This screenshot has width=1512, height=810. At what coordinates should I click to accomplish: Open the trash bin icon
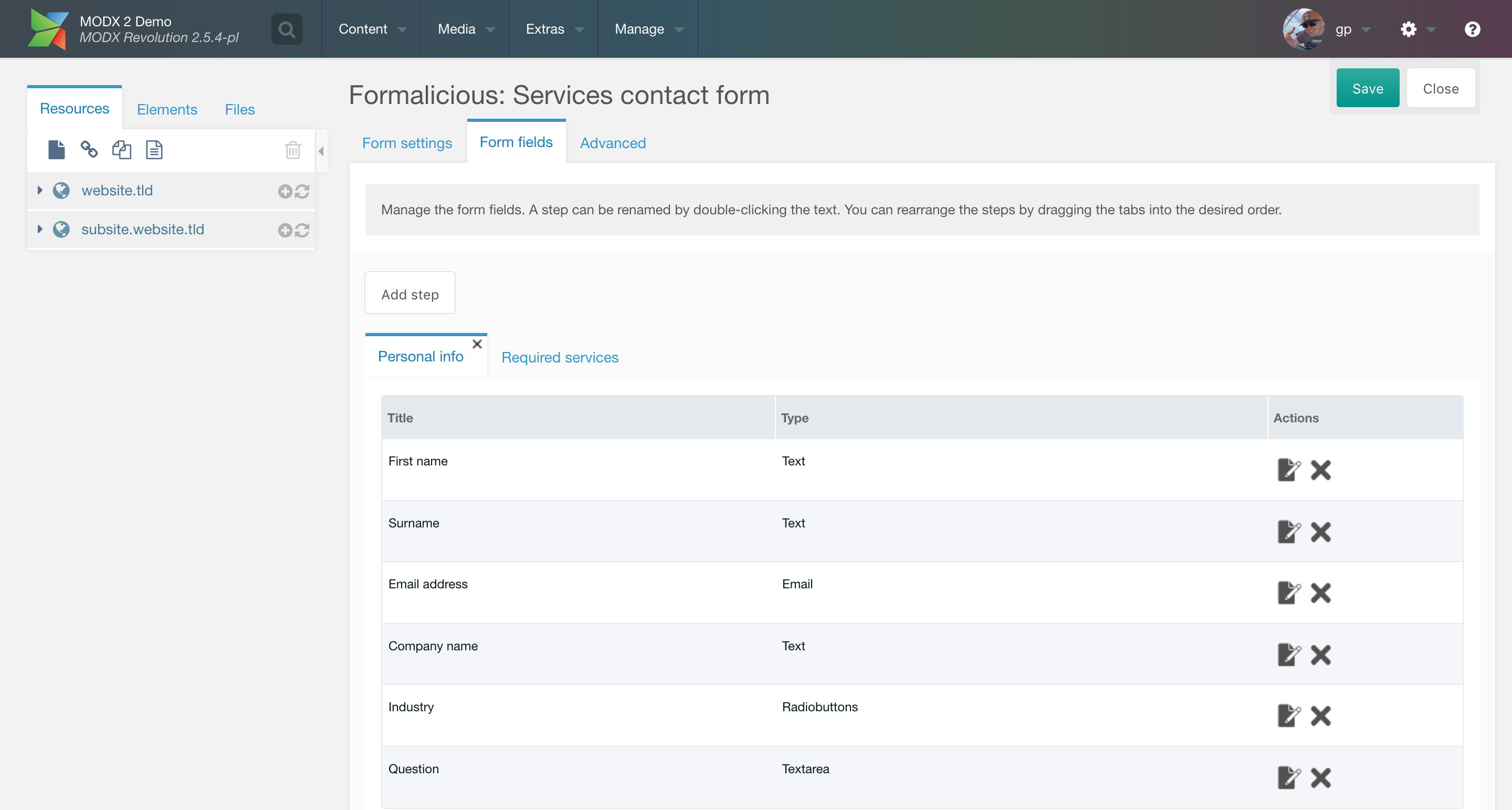[x=293, y=150]
